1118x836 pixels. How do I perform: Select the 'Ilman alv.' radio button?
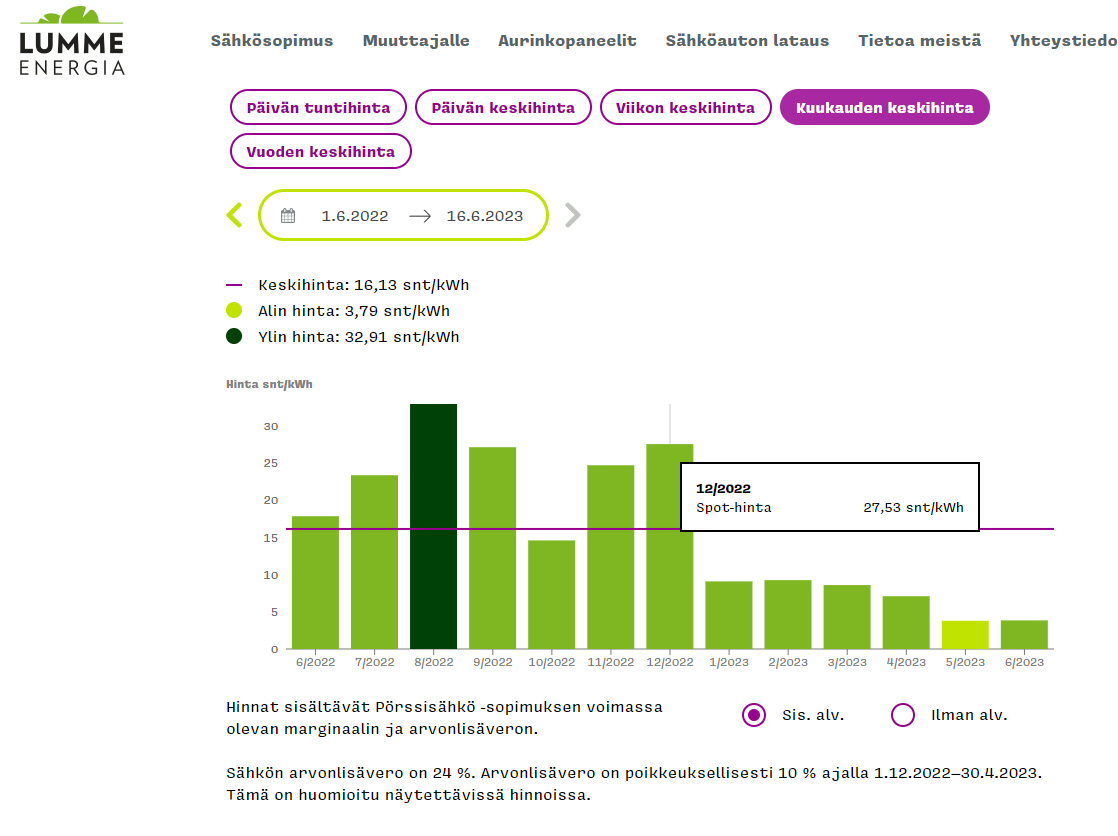902,715
